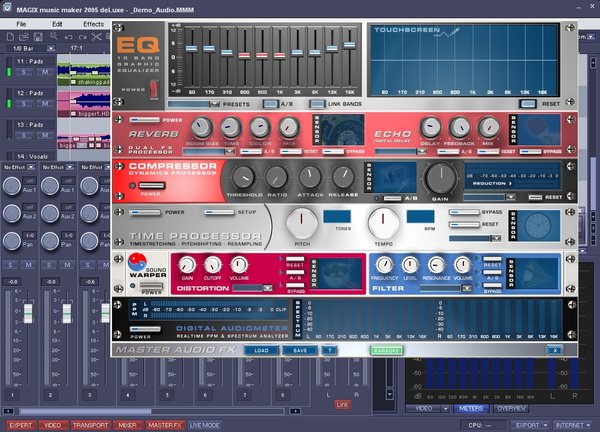This screenshot has width=600, height=432.
Task: Open the Effects menu
Action: pos(93,24)
